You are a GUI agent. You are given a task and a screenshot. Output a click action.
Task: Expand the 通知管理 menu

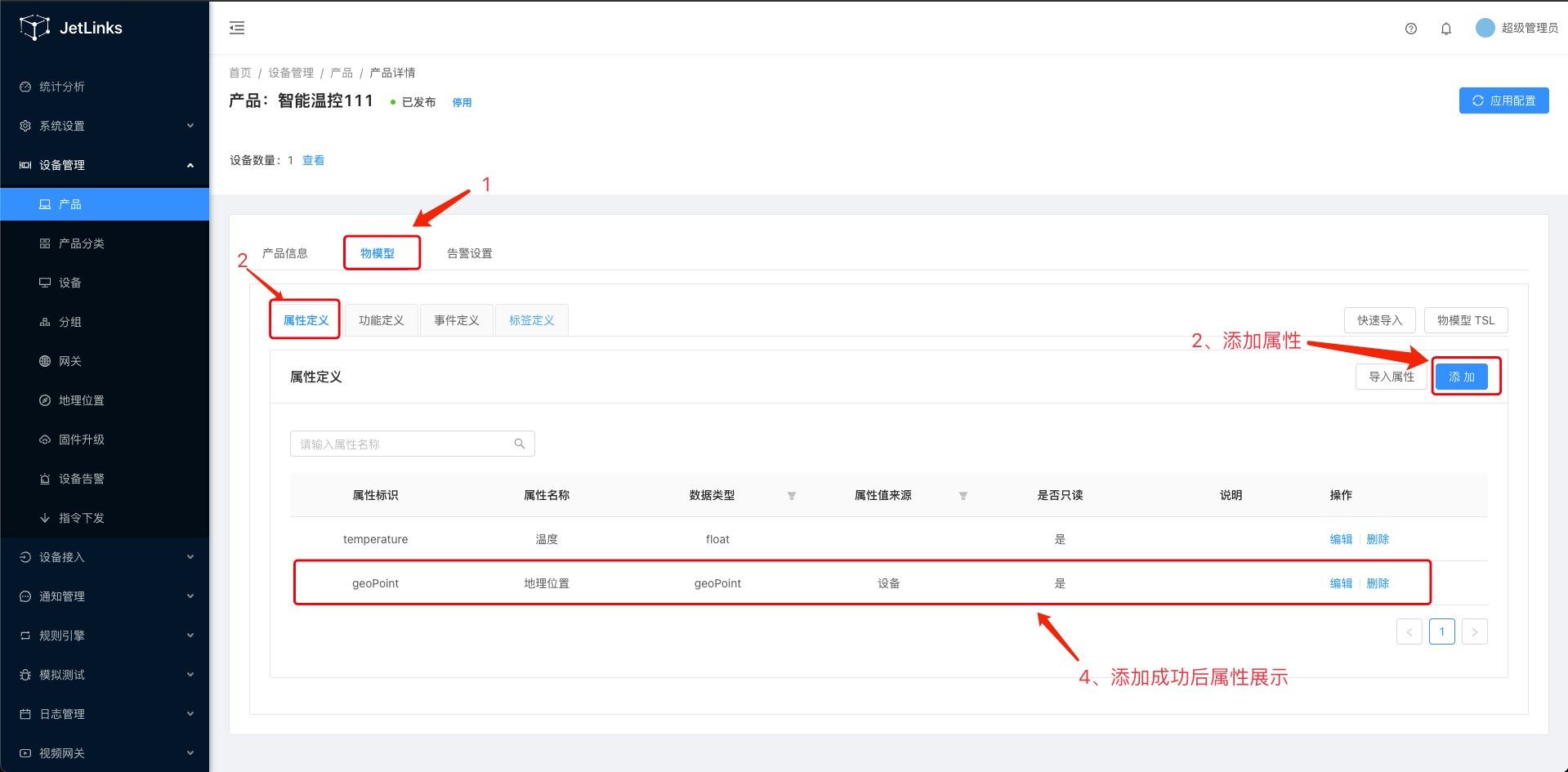(x=105, y=596)
